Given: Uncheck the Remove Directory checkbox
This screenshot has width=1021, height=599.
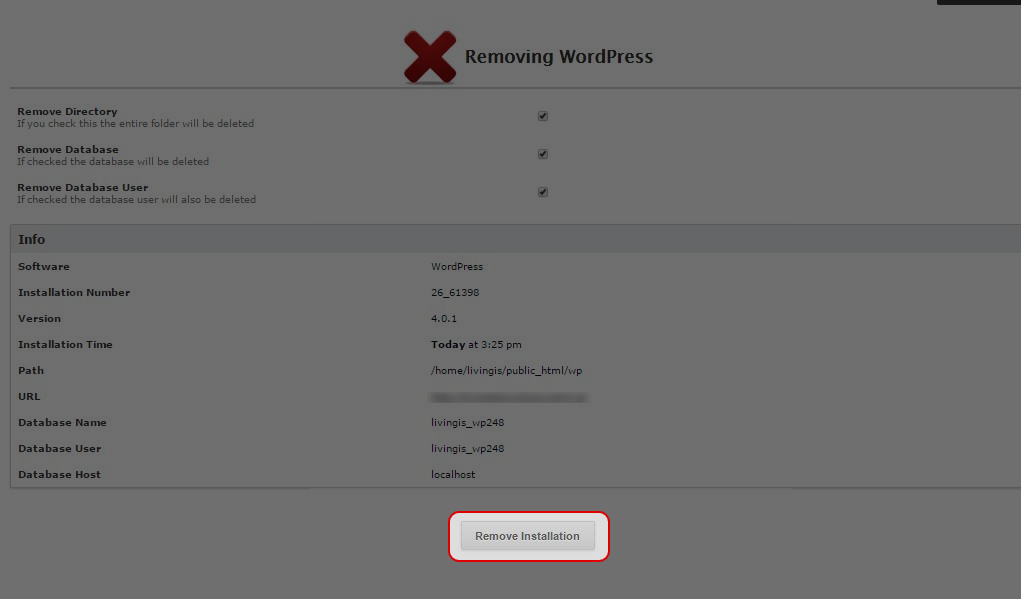Looking at the screenshot, I should point(543,115).
